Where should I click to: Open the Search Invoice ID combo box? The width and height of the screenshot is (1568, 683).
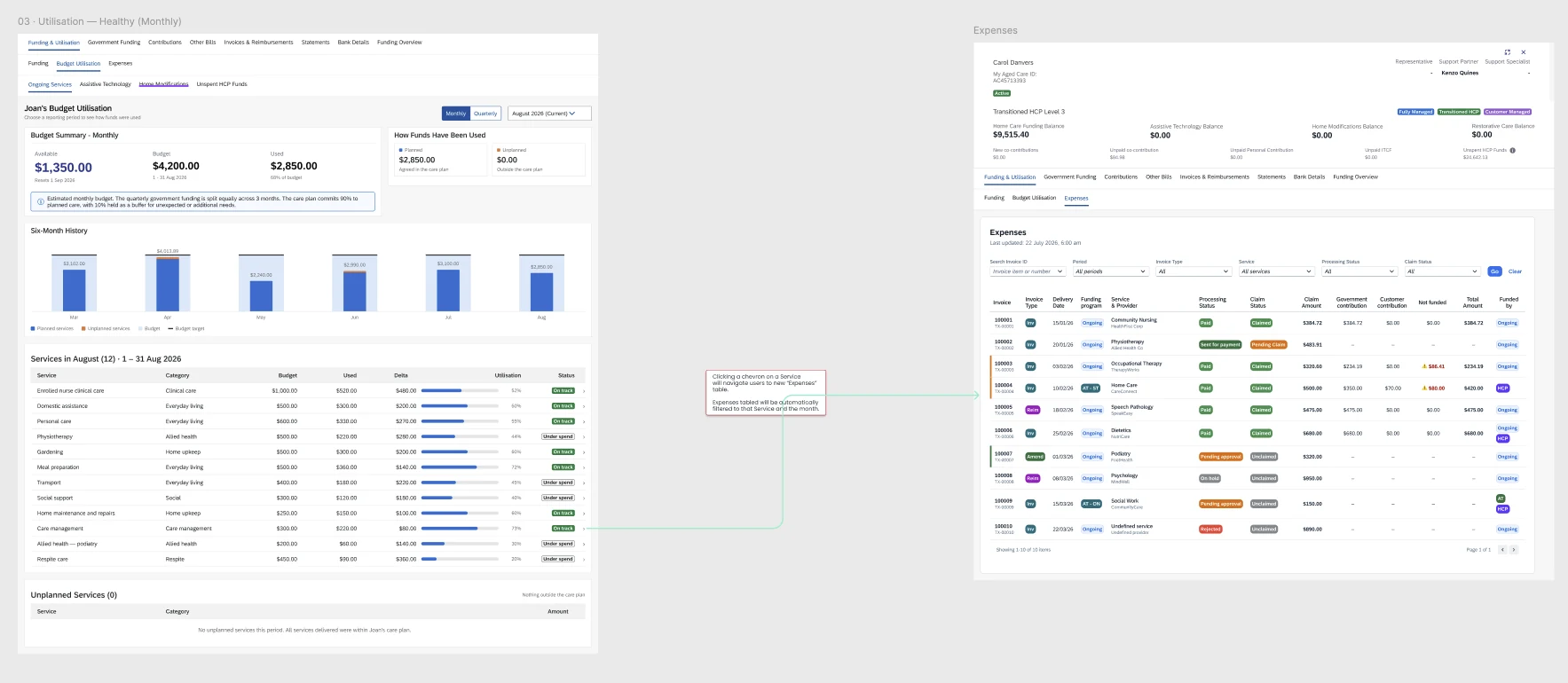(1028, 271)
